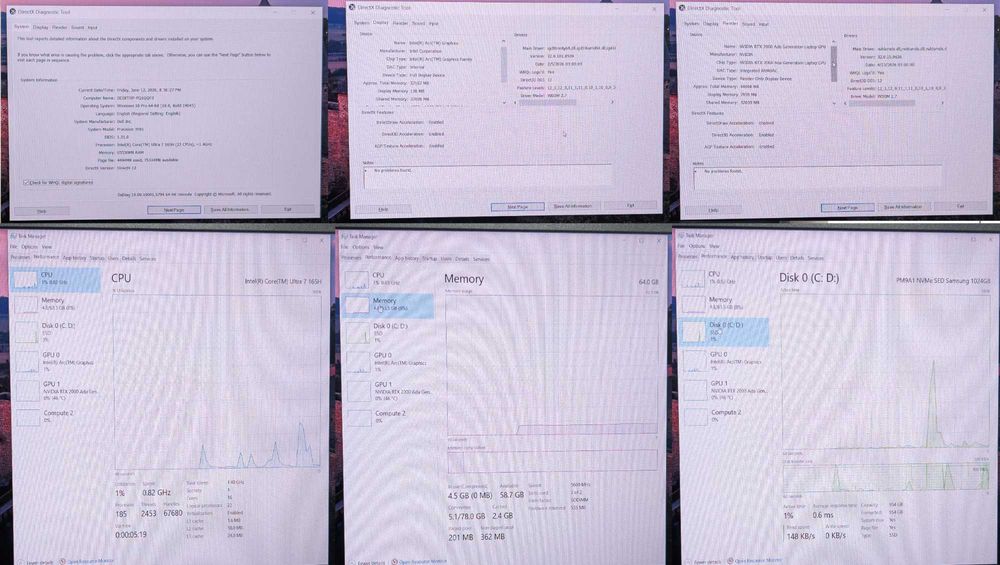Click Exit button in Display-tab DxDiag window
This screenshot has width=1000, height=565.
(630, 205)
